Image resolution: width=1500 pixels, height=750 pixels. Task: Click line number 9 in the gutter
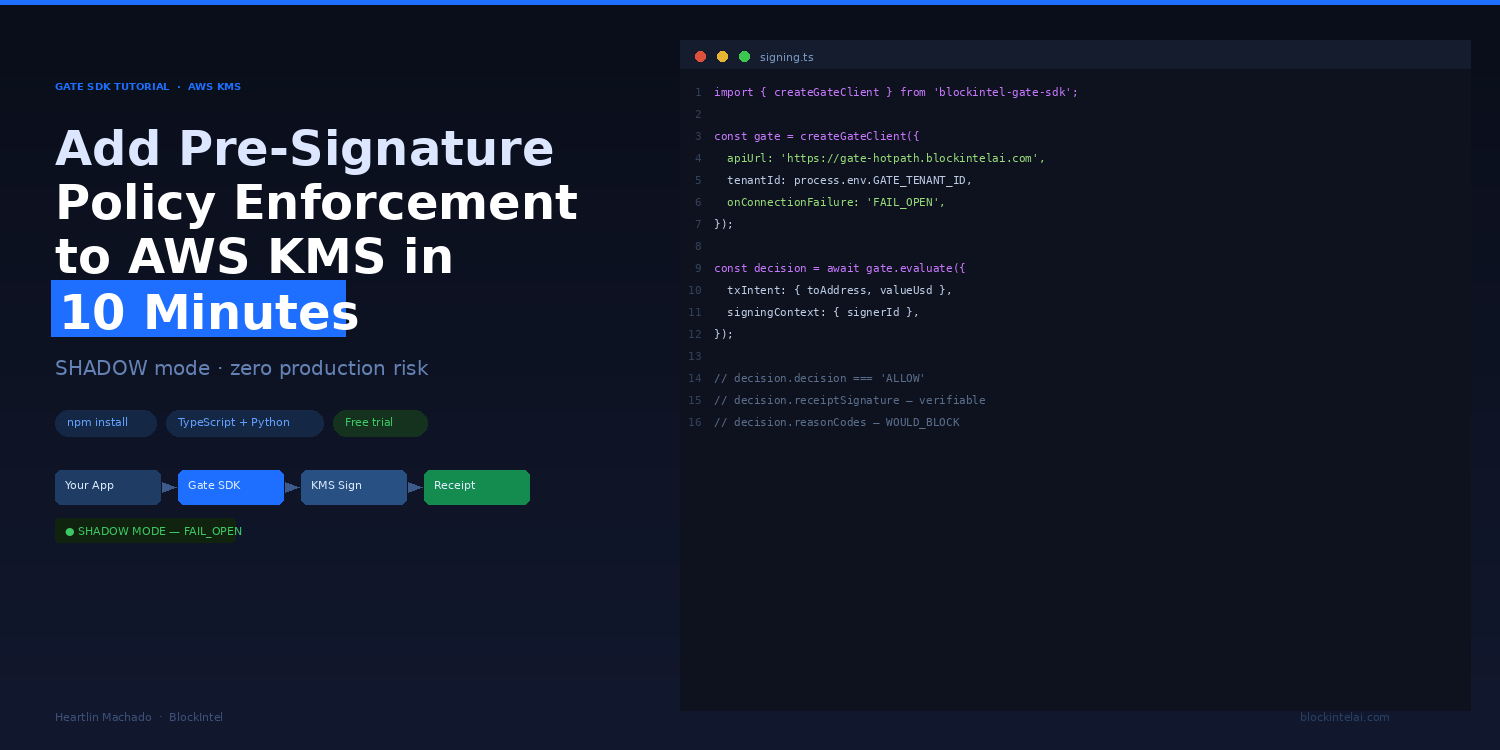click(698, 269)
